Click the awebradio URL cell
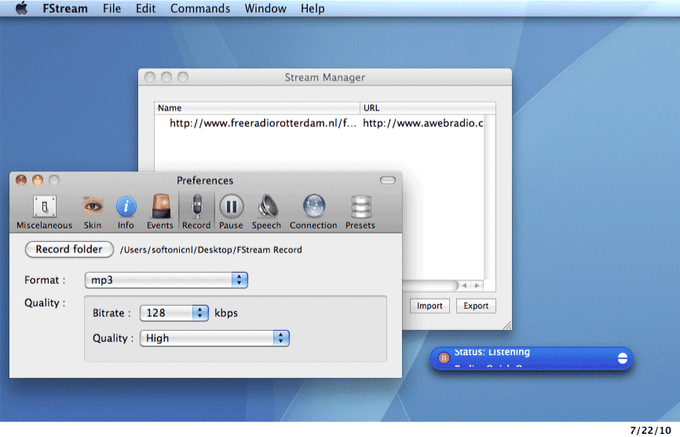 [x=423, y=123]
